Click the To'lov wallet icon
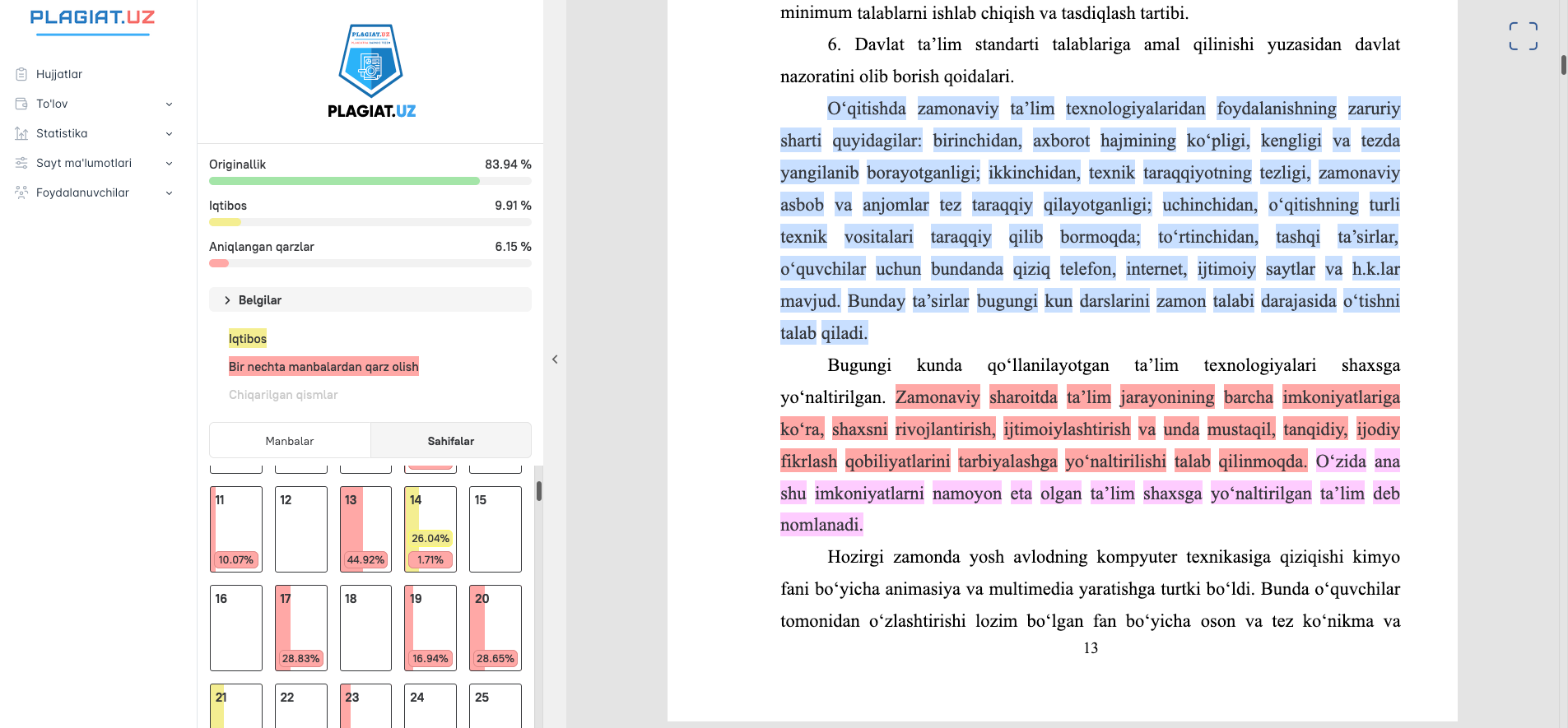 tap(21, 104)
